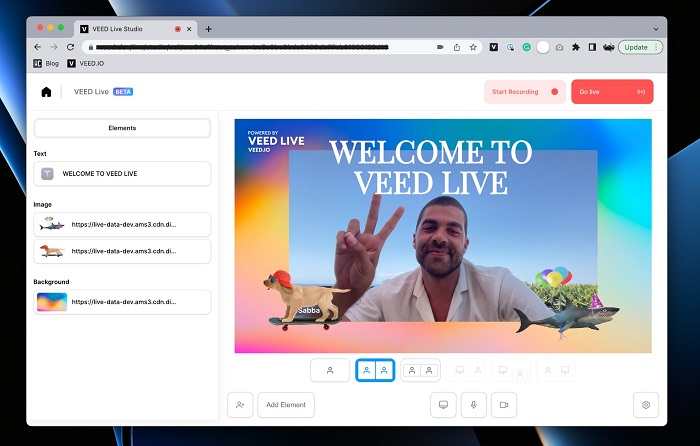700x446 pixels.
Task: Open the VEED.IO bookmark
Action: 86,63
